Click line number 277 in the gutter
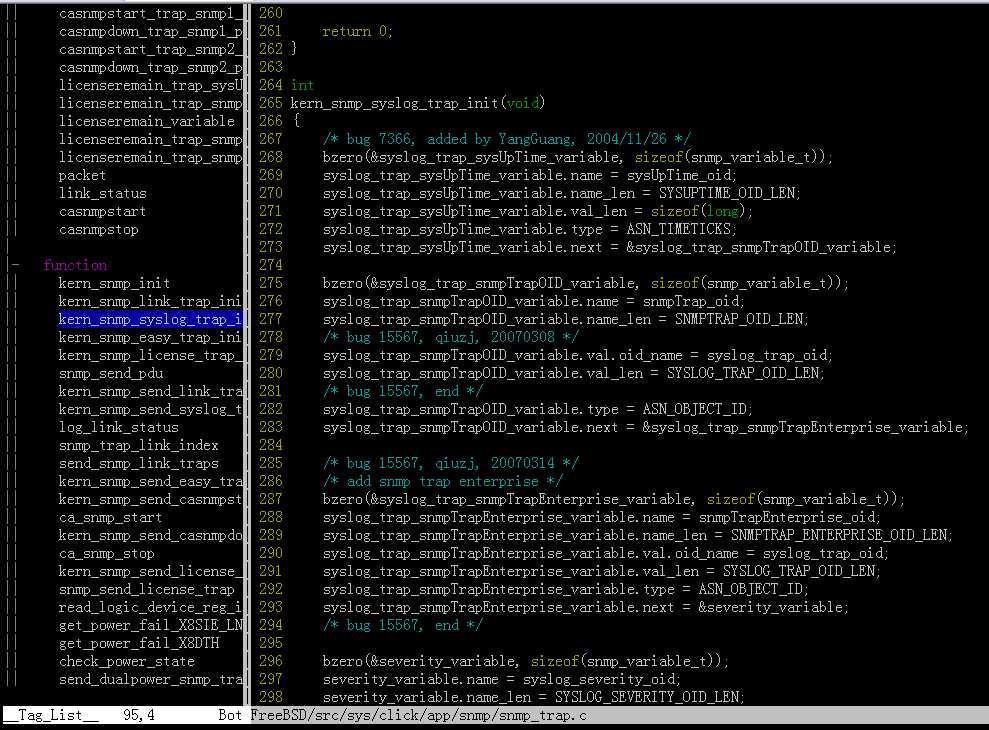Screen dimensions: 989x730 click(271, 319)
